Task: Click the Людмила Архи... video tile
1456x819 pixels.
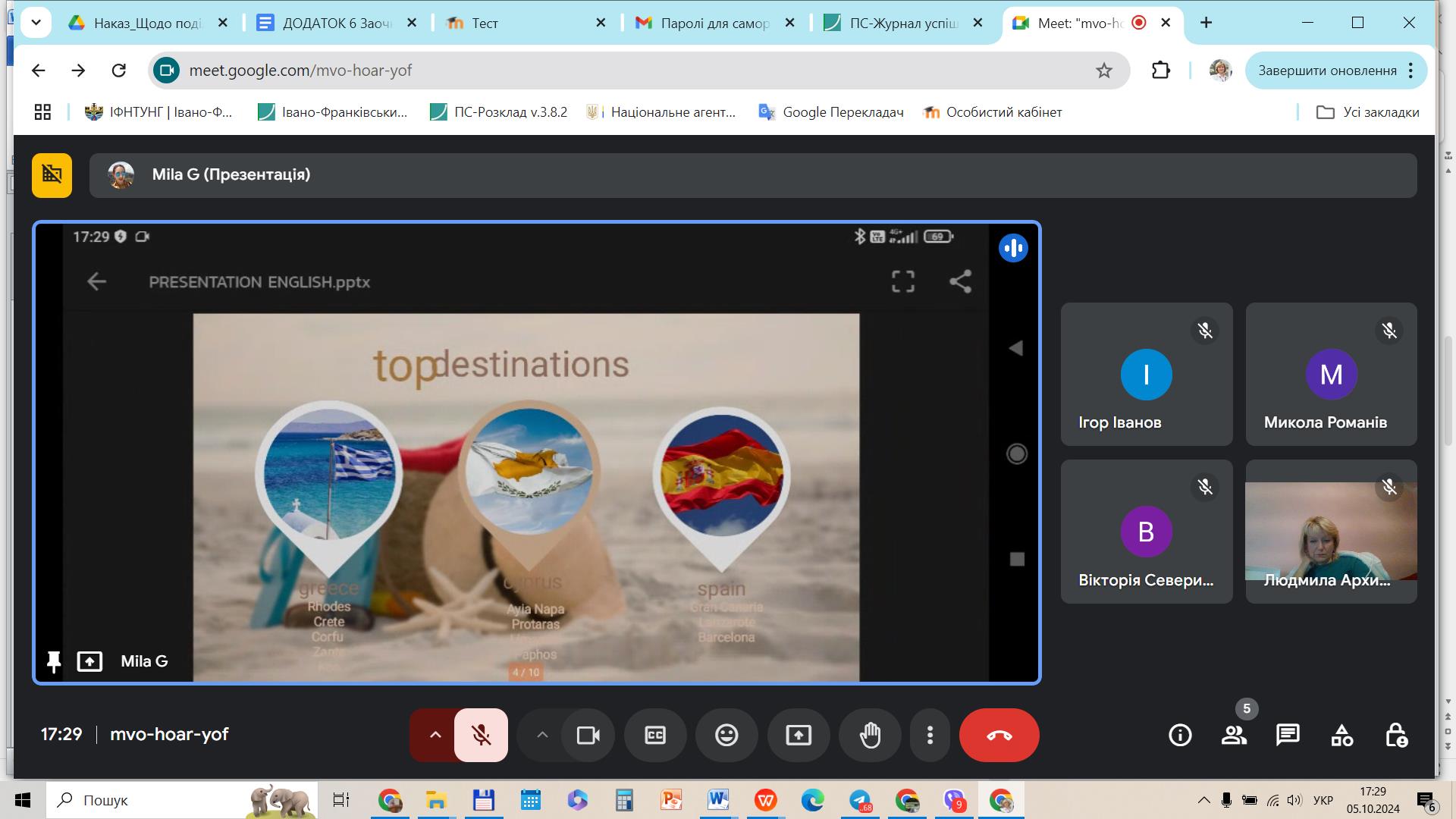Action: tap(1331, 531)
